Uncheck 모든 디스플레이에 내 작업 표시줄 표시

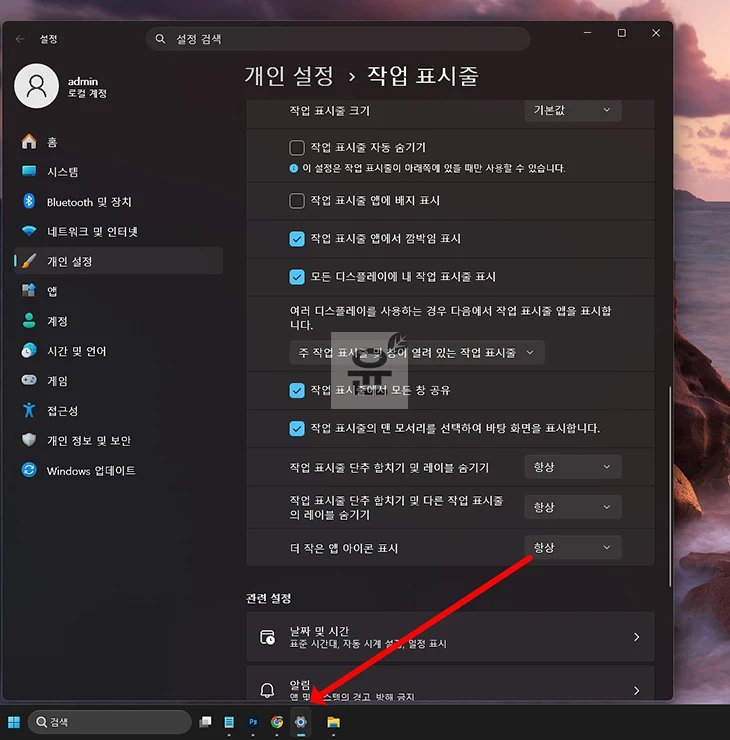(x=297, y=277)
